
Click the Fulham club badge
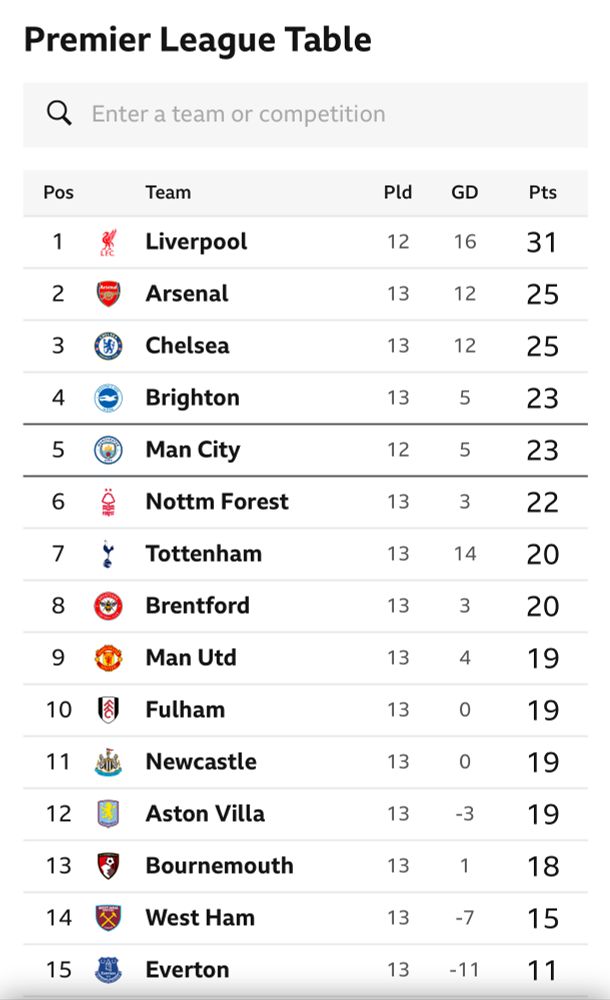(108, 710)
